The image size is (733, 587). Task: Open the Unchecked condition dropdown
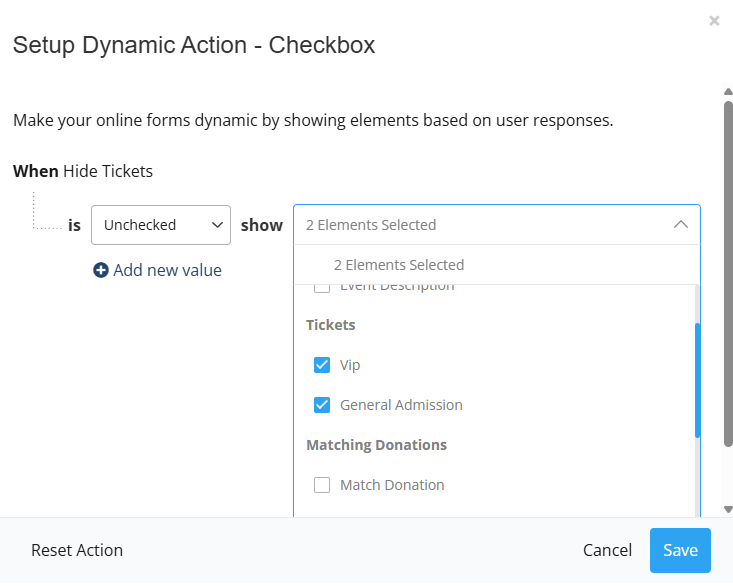tap(161, 225)
